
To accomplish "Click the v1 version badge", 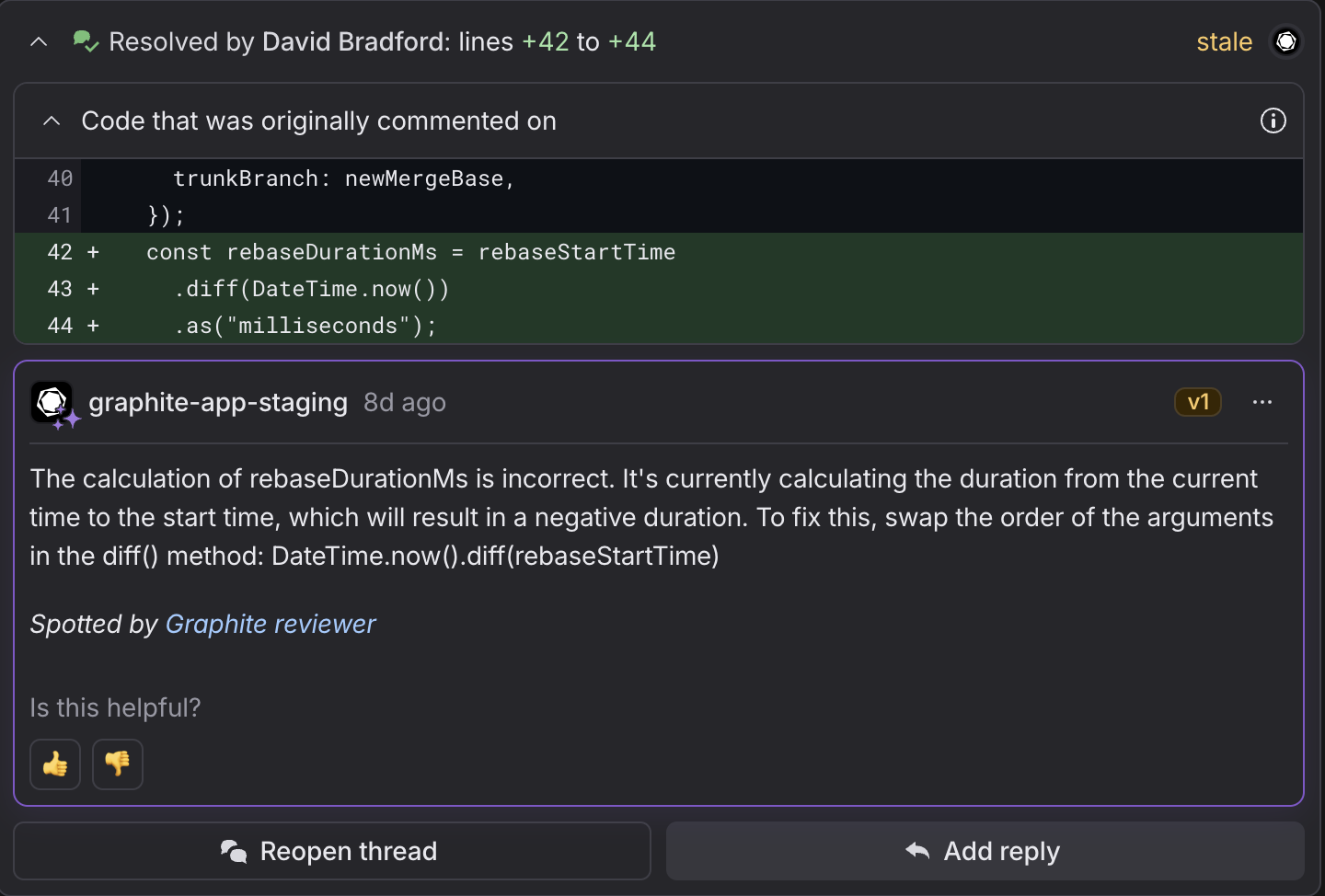I will tap(1198, 402).
